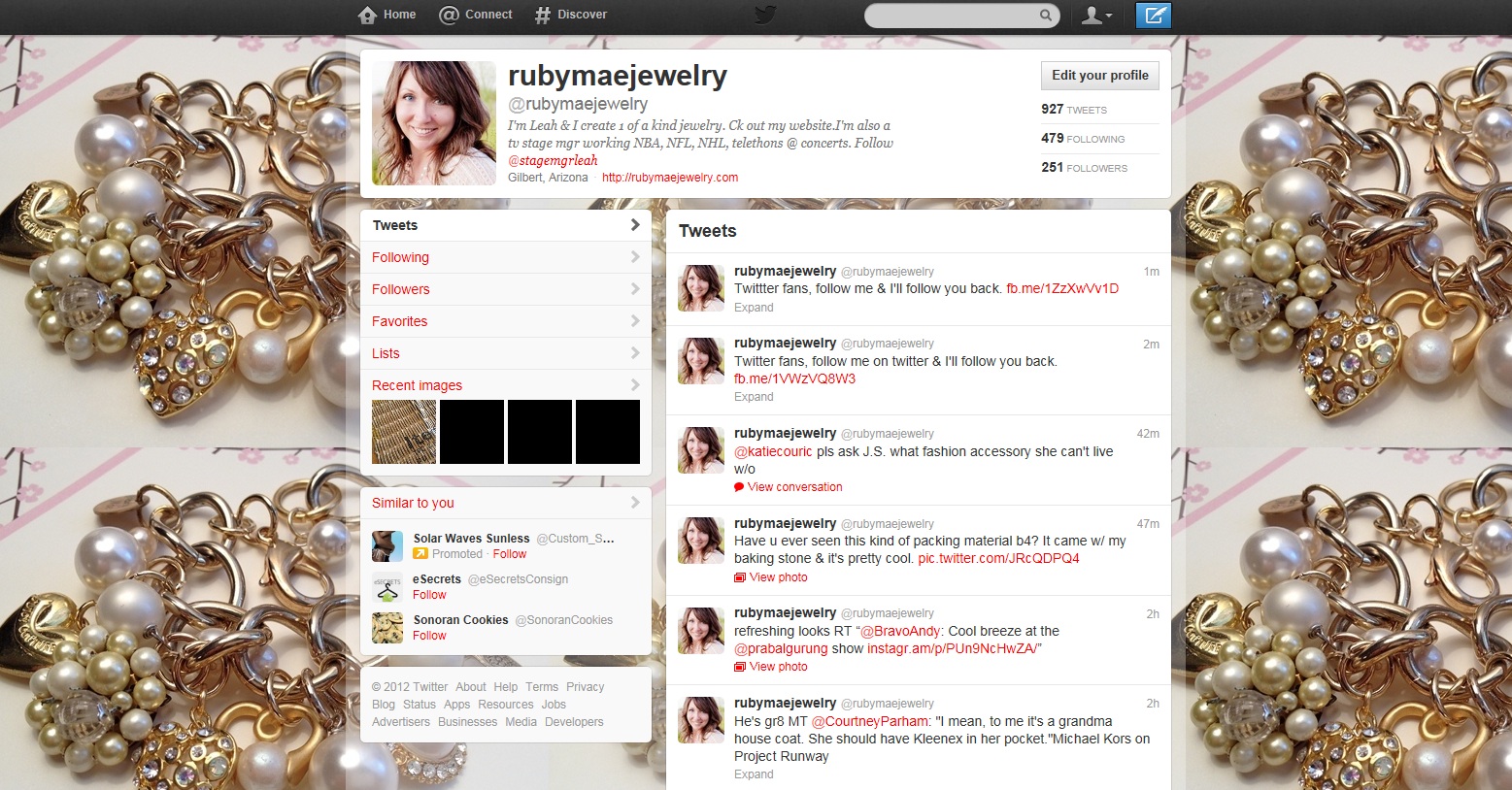Open @katiecouric mention in tweet
This screenshot has height=790, width=1512.
[773, 451]
